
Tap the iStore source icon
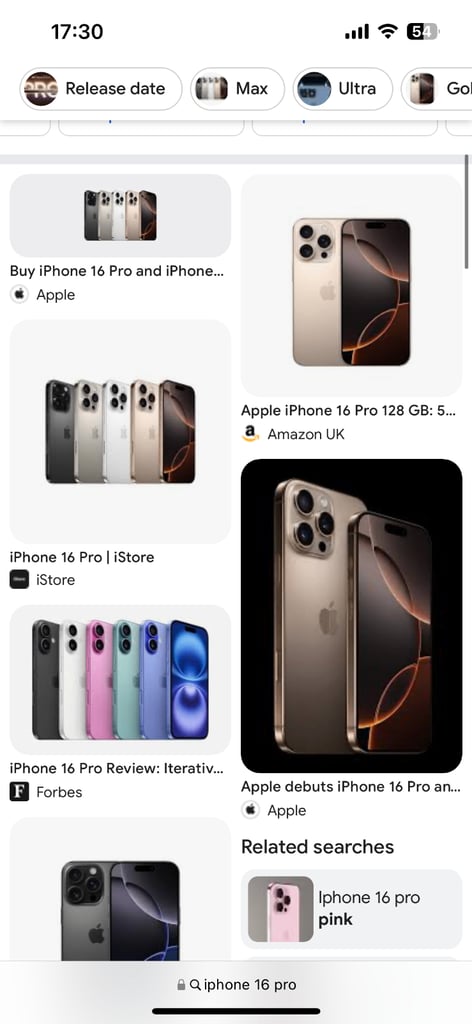coord(19,579)
